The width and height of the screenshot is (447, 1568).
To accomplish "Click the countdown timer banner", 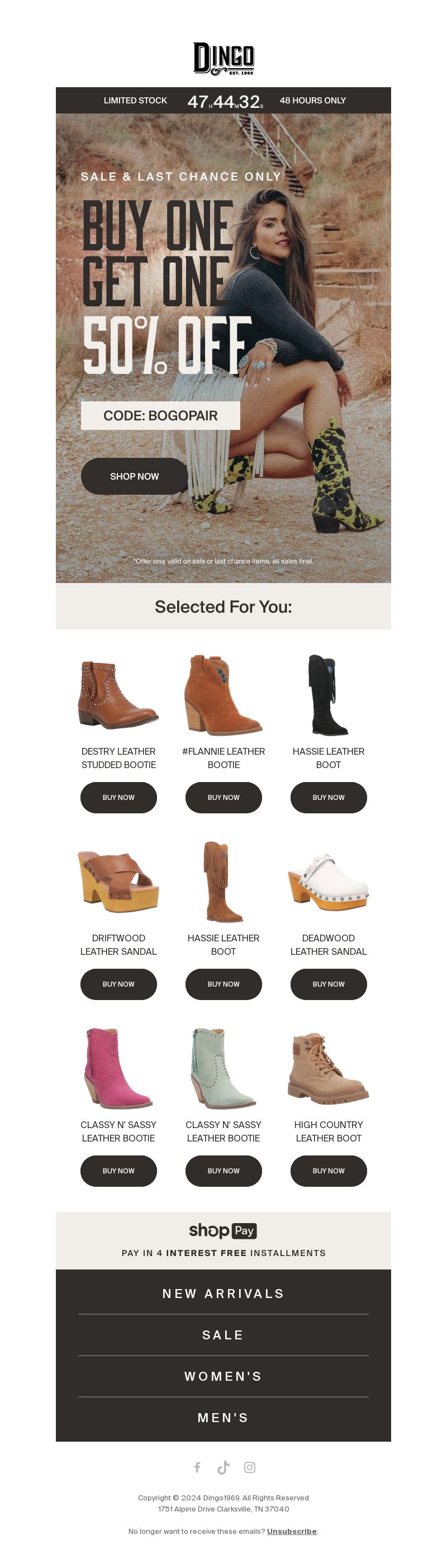I will 223,101.
